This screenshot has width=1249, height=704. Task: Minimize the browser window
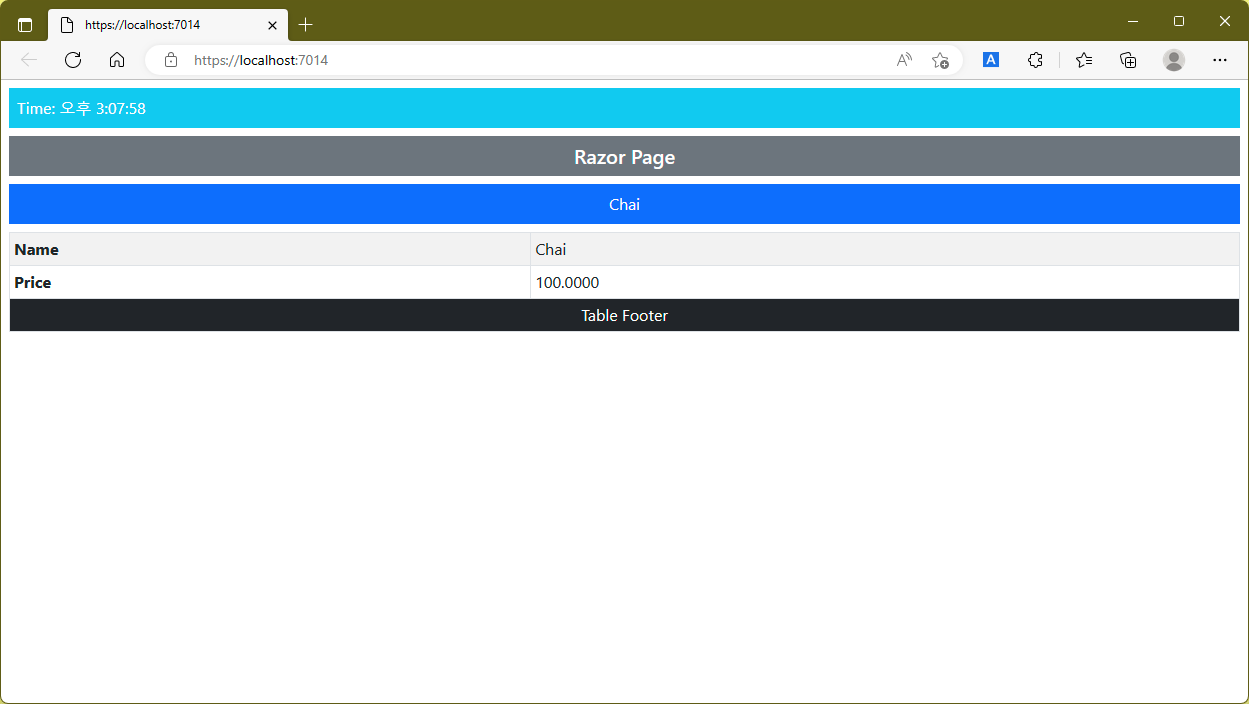[1133, 21]
